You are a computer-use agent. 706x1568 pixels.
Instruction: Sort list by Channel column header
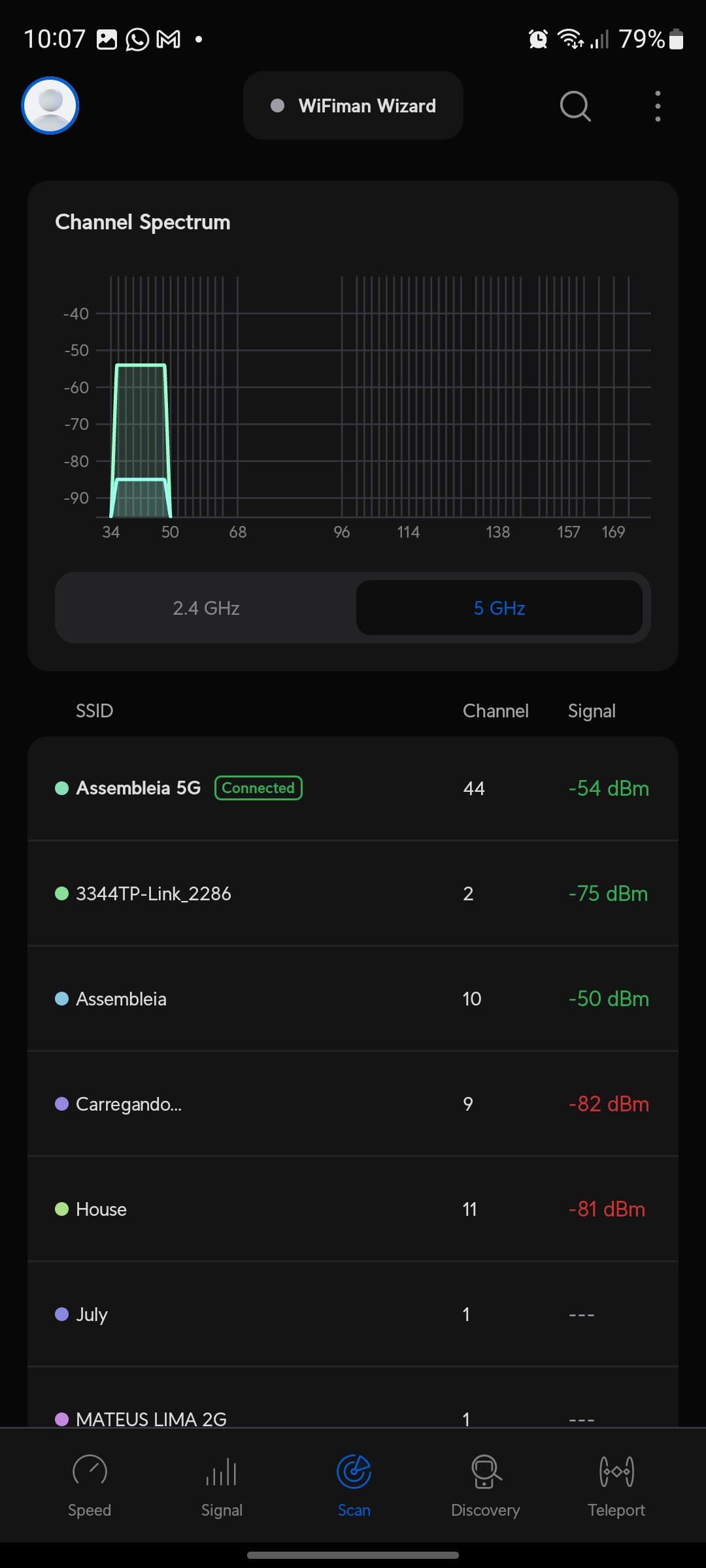pyautogui.click(x=496, y=711)
